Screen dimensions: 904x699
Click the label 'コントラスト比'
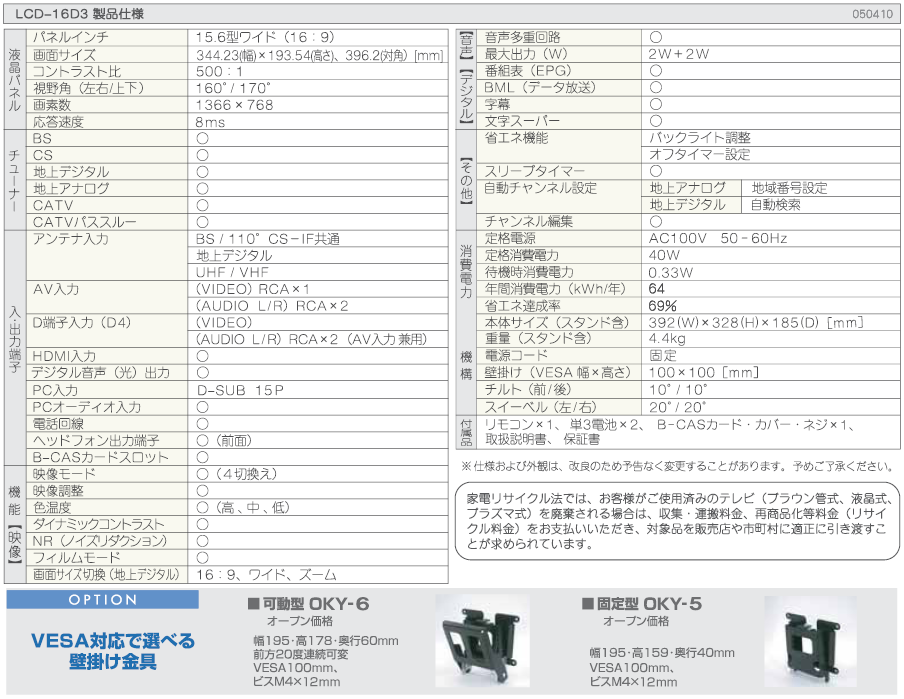pyautogui.click(x=77, y=72)
